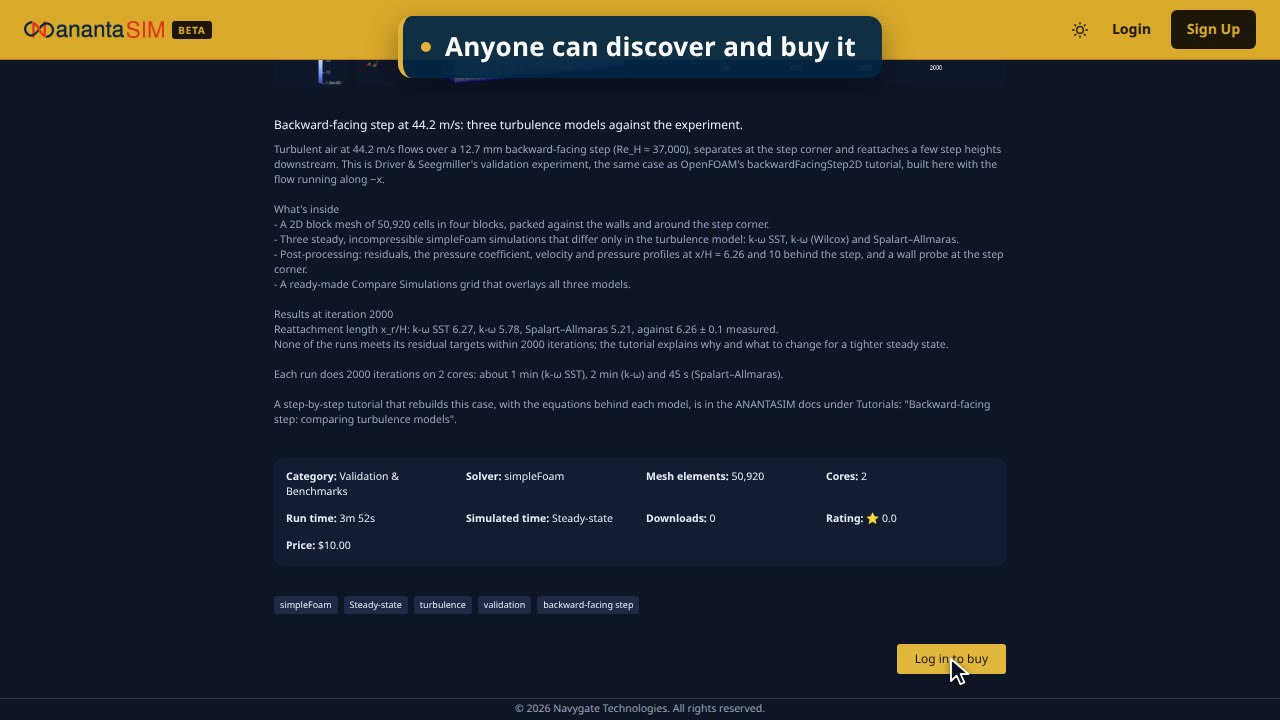
Task: Click the Anyone can discover and buy it banner
Action: click(x=640, y=47)
